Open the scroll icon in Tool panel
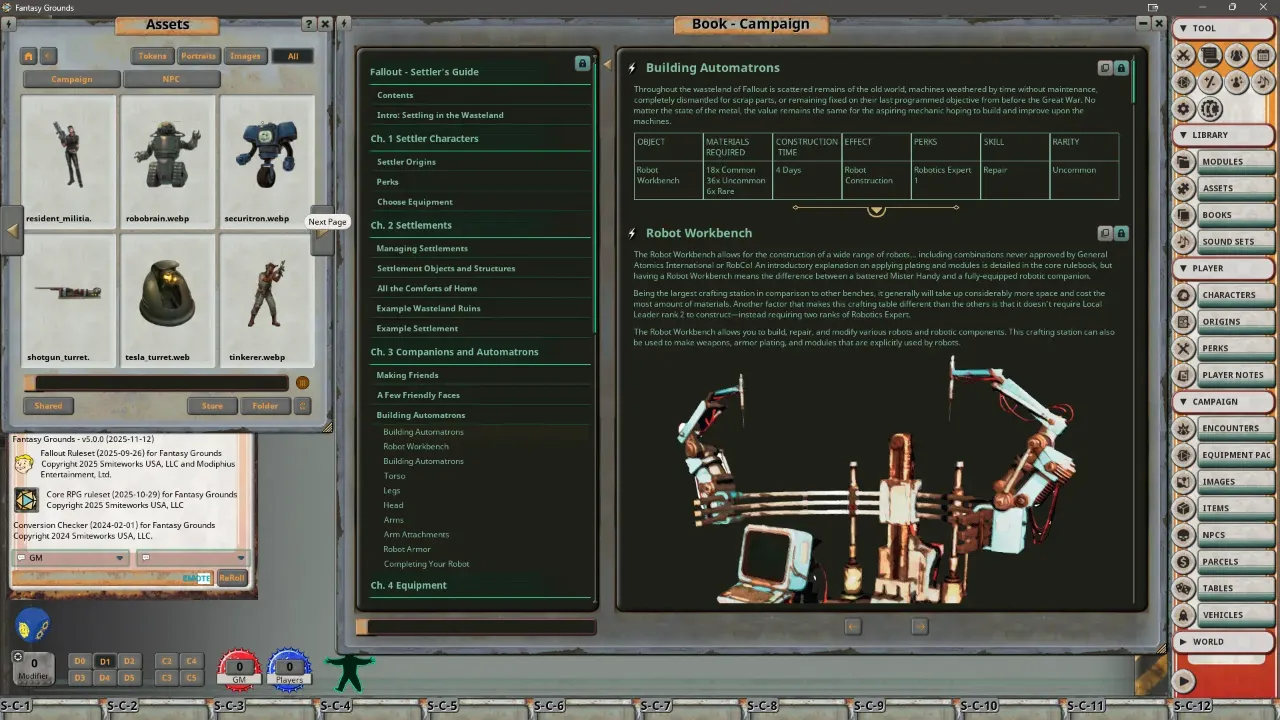 tap(1210, 56)
